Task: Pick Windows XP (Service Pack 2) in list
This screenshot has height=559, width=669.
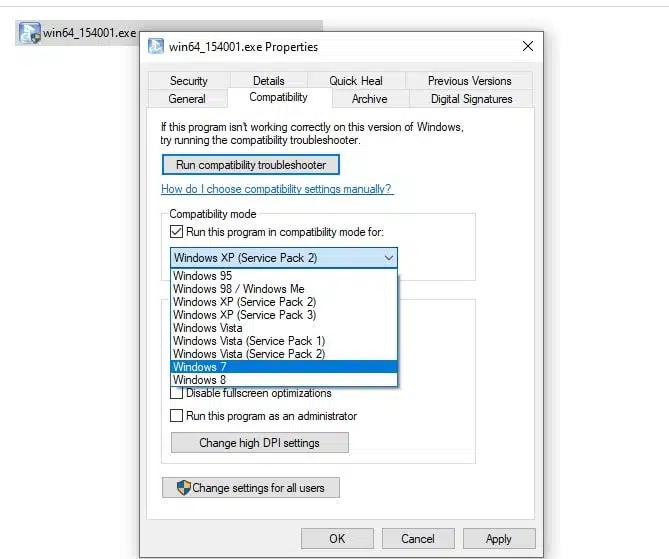Action: pyautogui.click(x=284, y=302)
